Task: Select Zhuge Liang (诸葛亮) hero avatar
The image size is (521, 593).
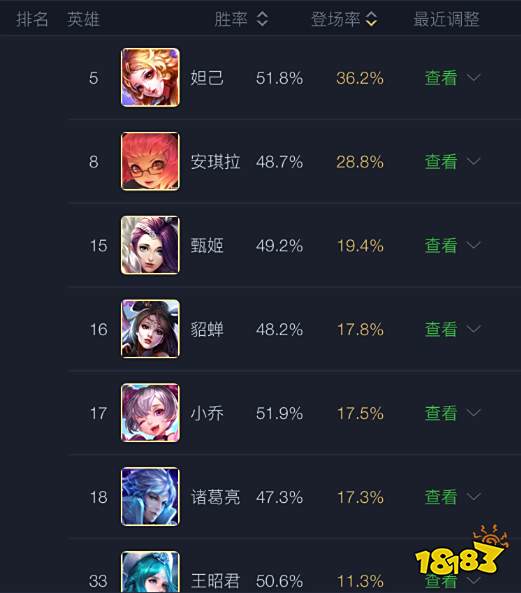Action: click(150, 497)
